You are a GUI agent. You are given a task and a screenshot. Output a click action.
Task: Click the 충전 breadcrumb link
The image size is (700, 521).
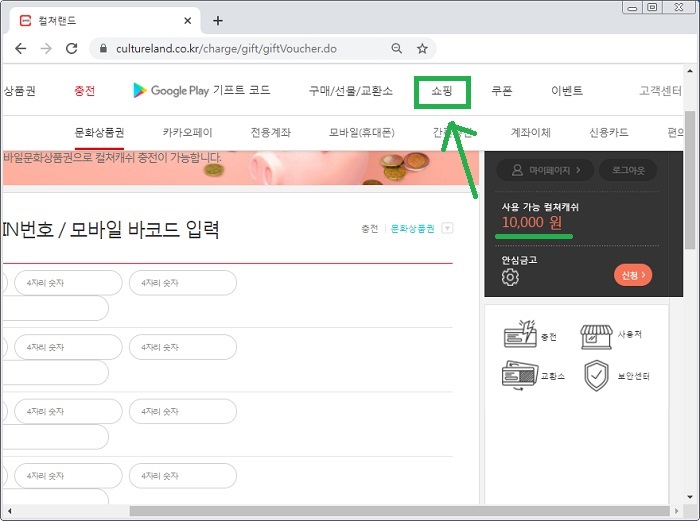coord(370,229)
